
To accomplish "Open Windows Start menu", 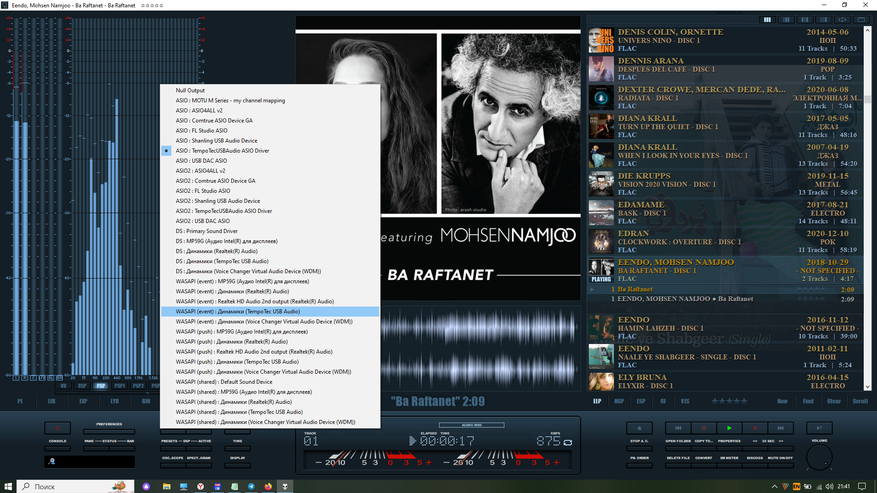I will [x=8, y=486].
